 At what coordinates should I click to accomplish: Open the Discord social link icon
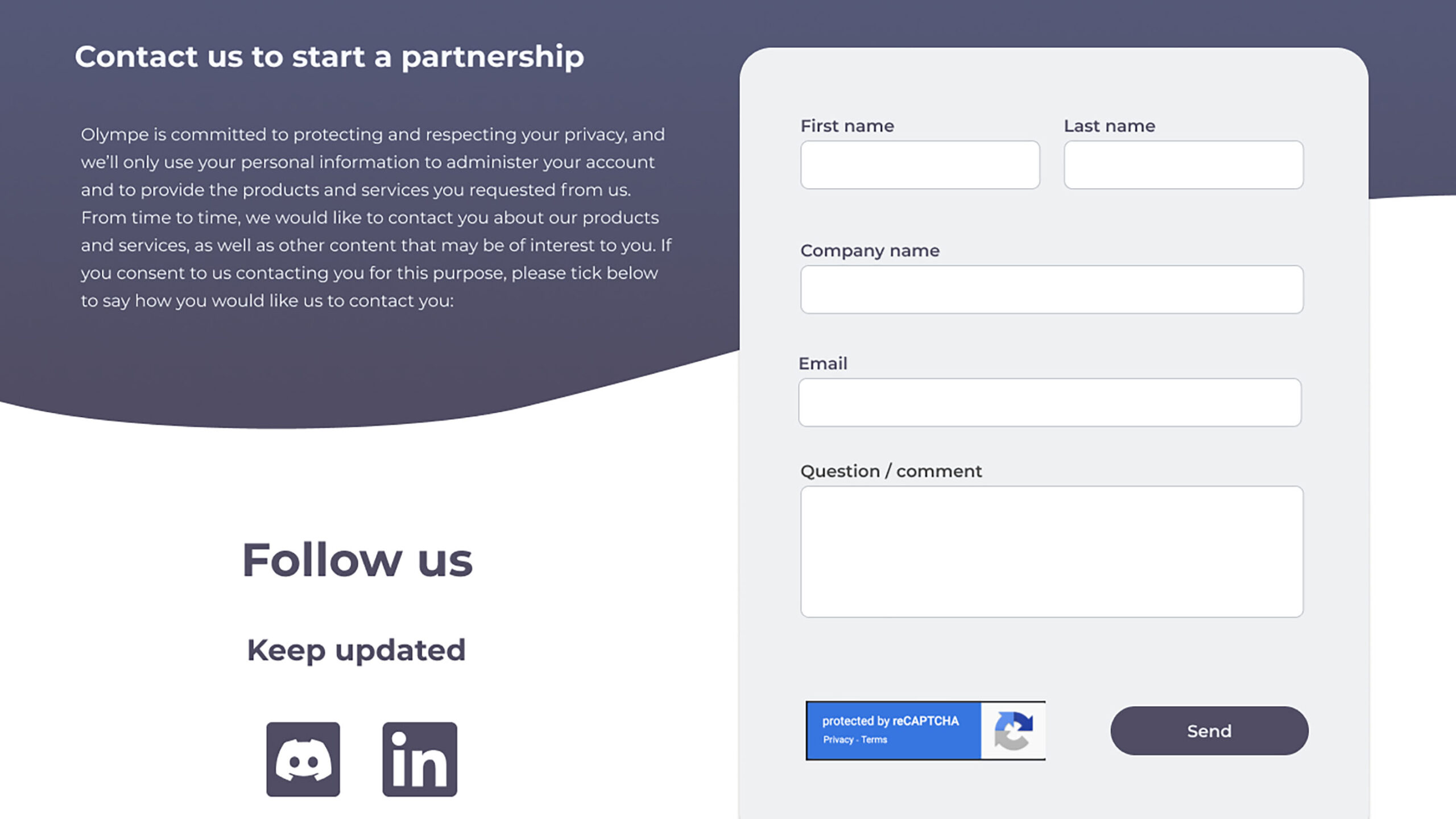click(x=303, y=759)
